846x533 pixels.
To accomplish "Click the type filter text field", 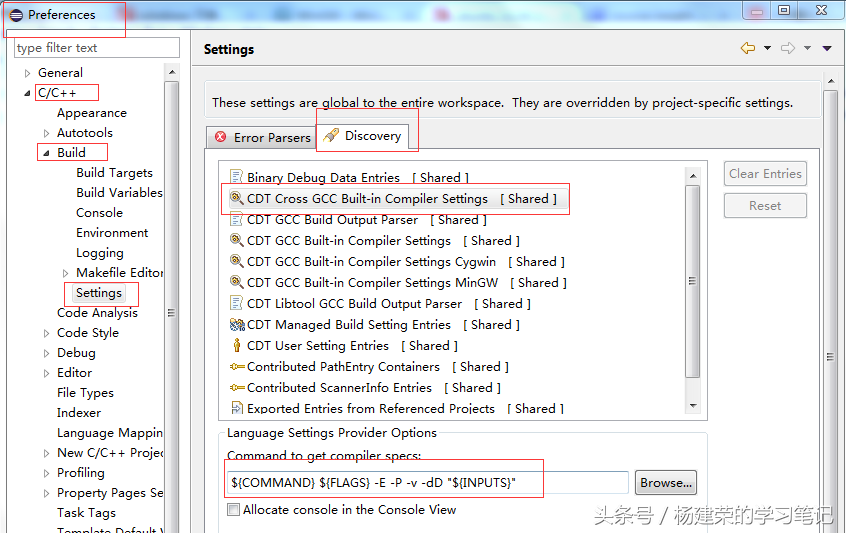I will coord(97,48).
